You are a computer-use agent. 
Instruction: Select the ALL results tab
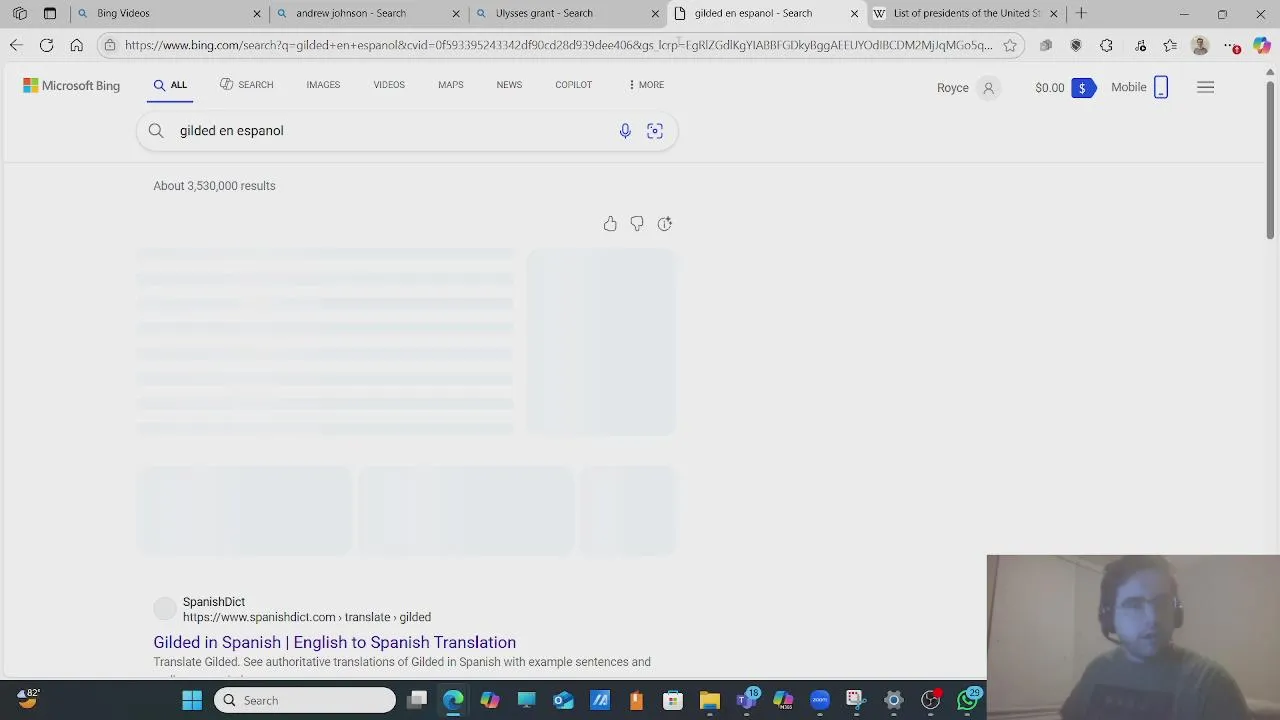click(170, 85)
